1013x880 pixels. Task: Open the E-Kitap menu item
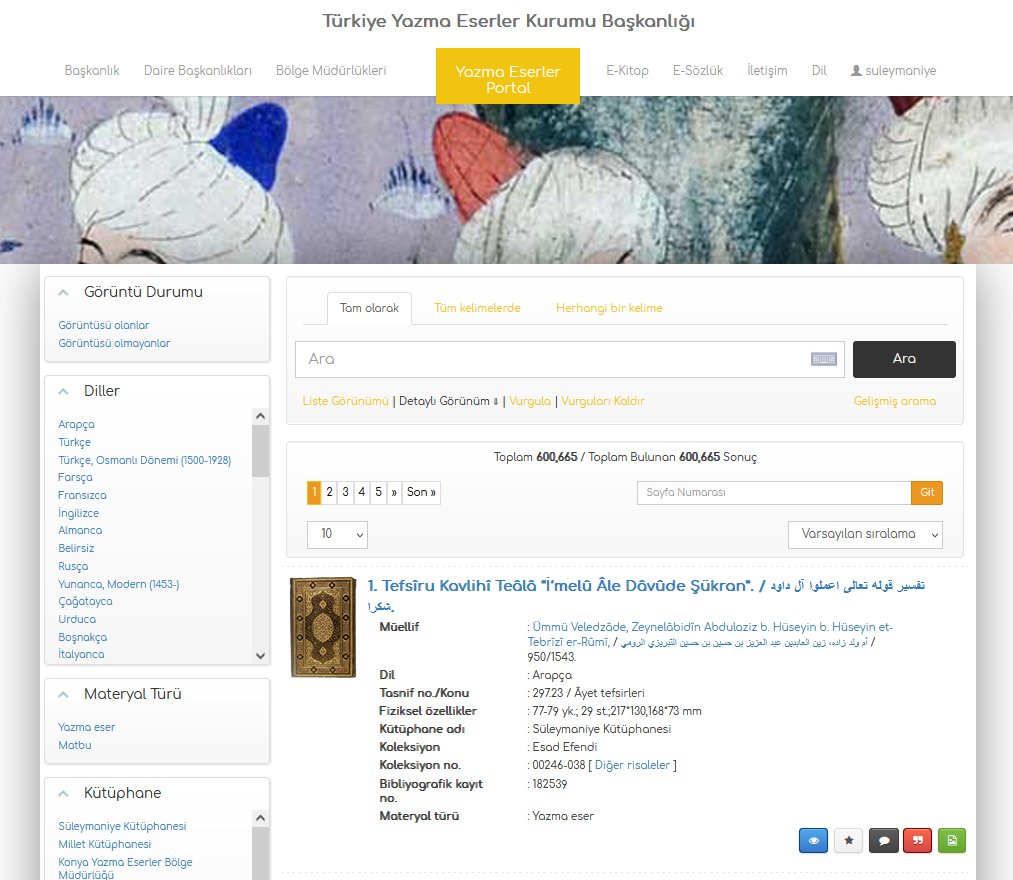(x=627, y=70)
